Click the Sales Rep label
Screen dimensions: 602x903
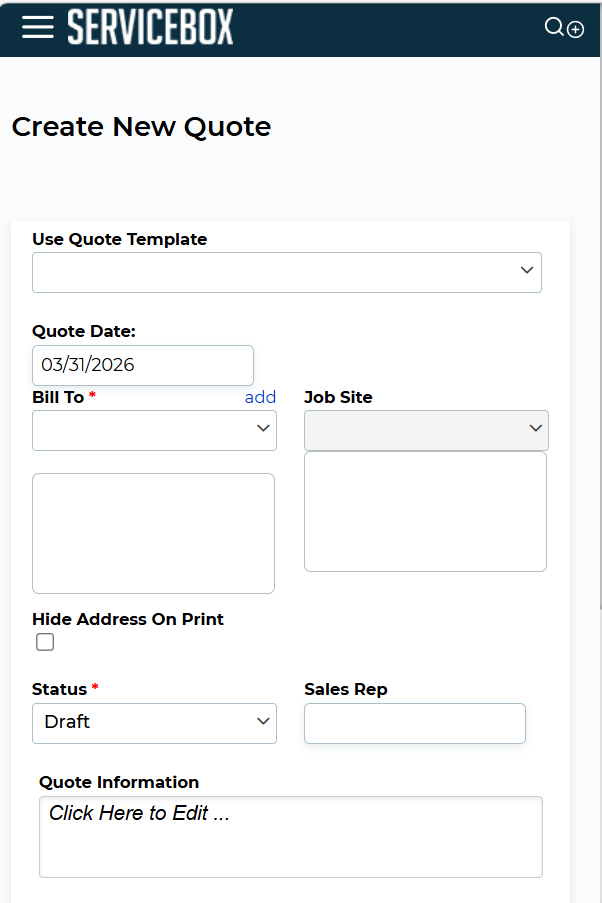coord(345,689)
